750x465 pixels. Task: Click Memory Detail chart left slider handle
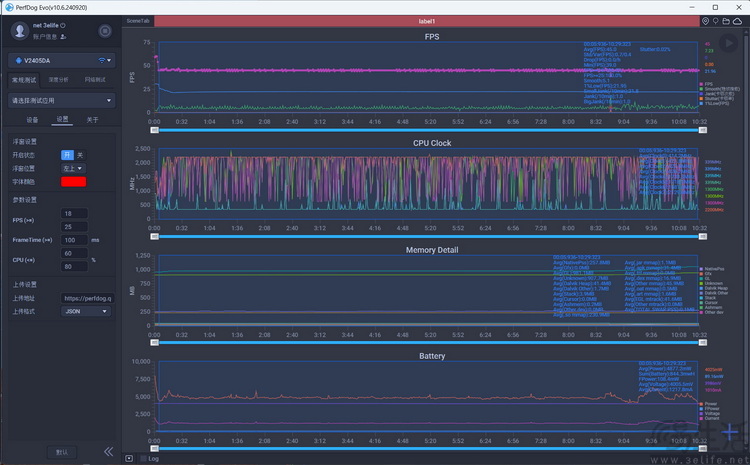click(x=154, y=343)
